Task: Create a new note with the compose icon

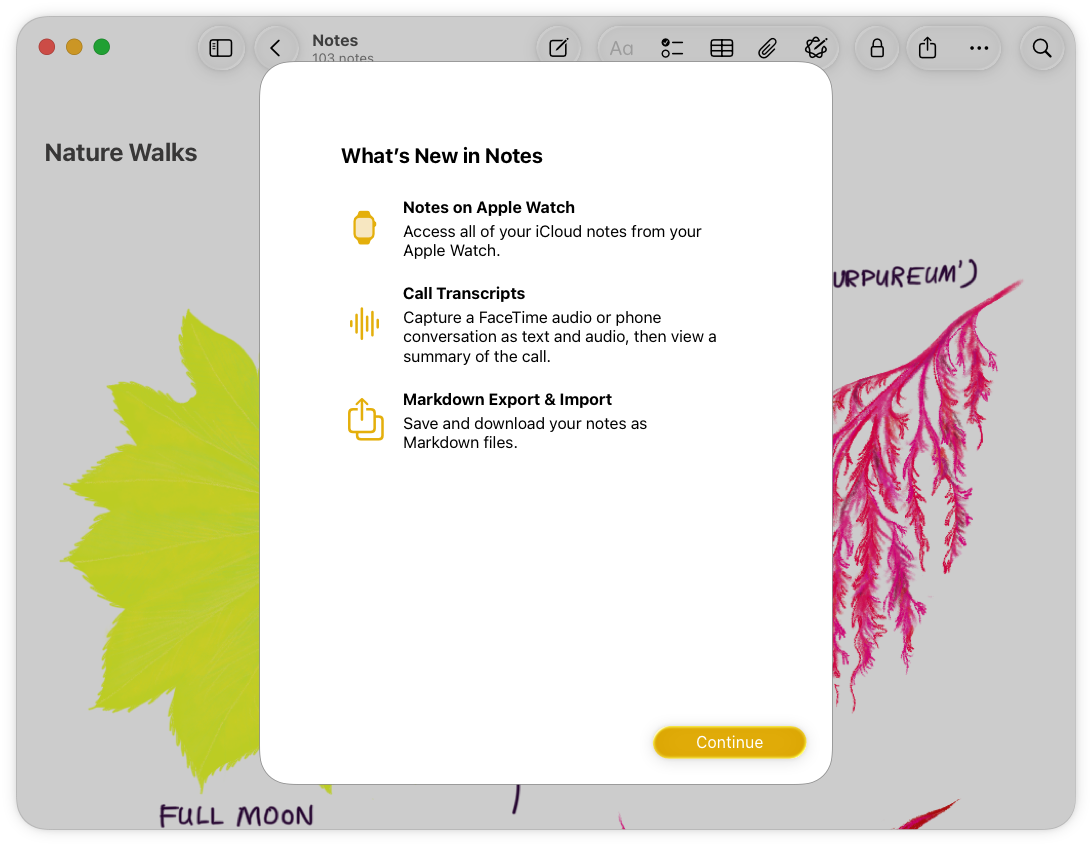Action: point(558,47)
